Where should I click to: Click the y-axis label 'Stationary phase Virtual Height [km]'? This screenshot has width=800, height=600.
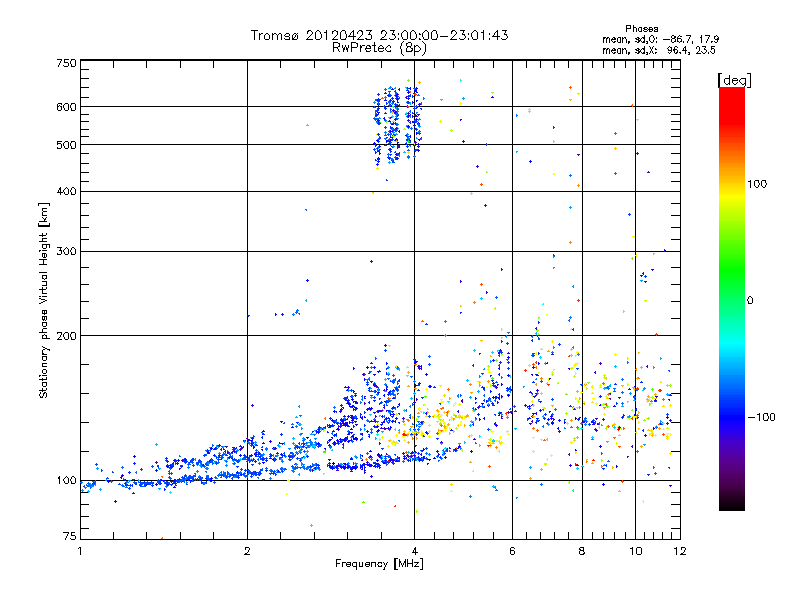[x=44, y=301]
